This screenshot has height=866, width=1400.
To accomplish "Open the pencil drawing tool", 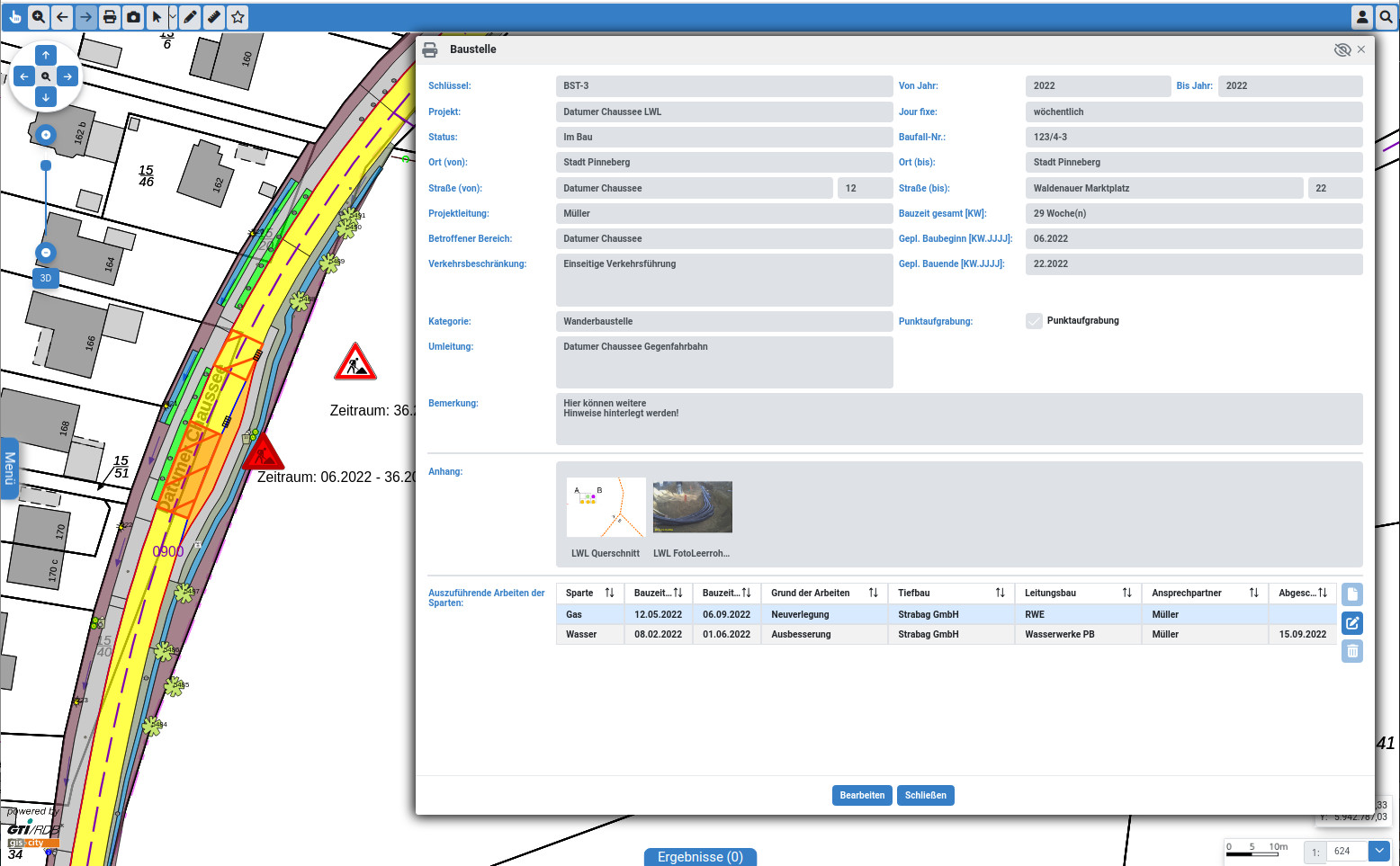I will [190, 17].
